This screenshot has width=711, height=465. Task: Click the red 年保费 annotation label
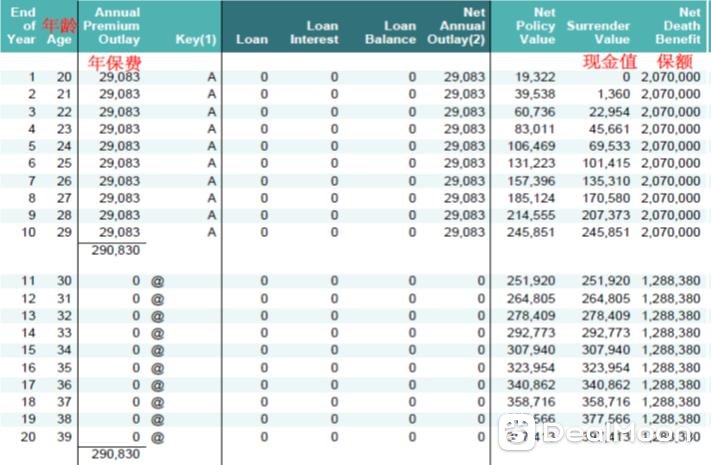[115, 62]
